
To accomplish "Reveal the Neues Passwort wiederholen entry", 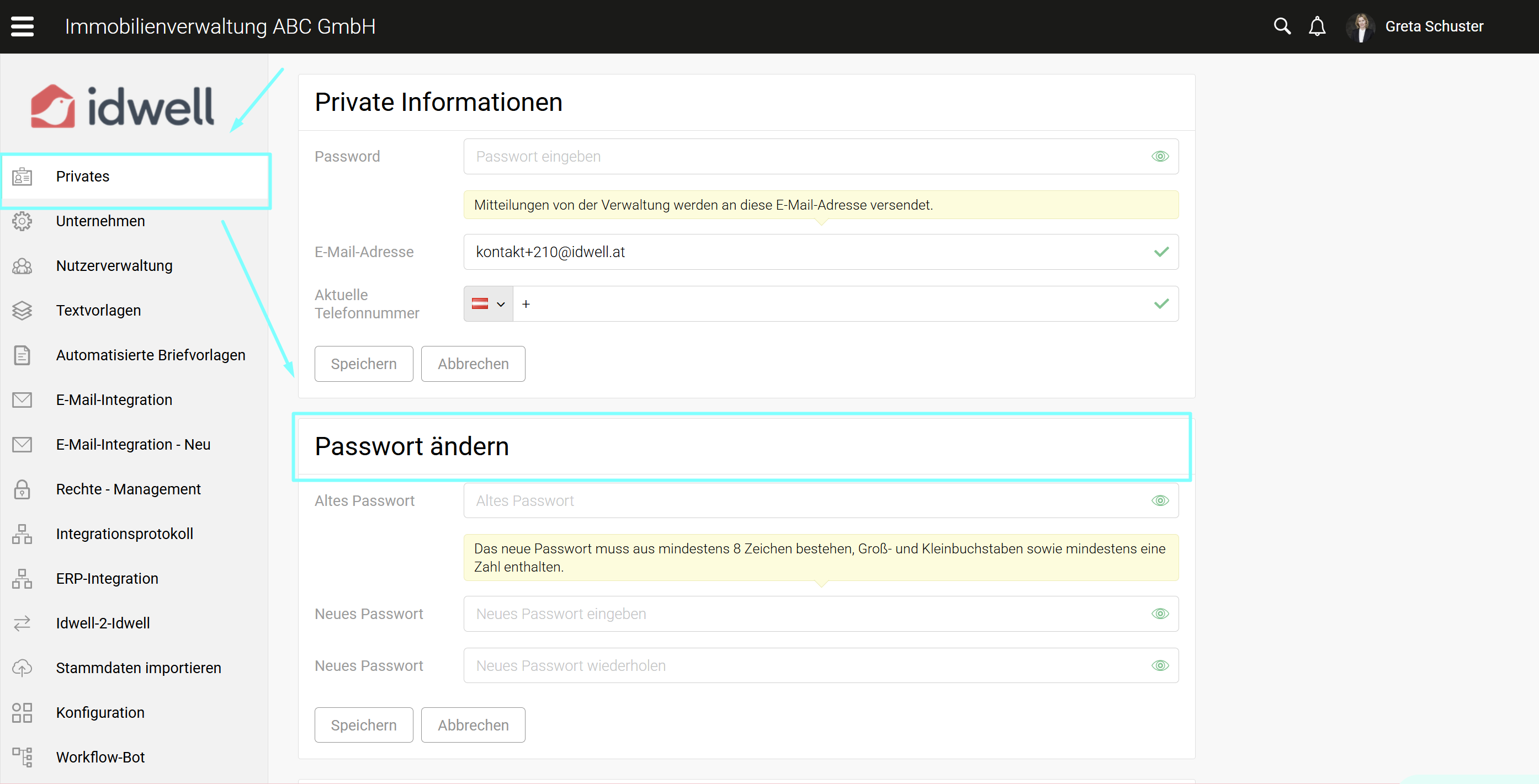I will [x=1160, y=666].
